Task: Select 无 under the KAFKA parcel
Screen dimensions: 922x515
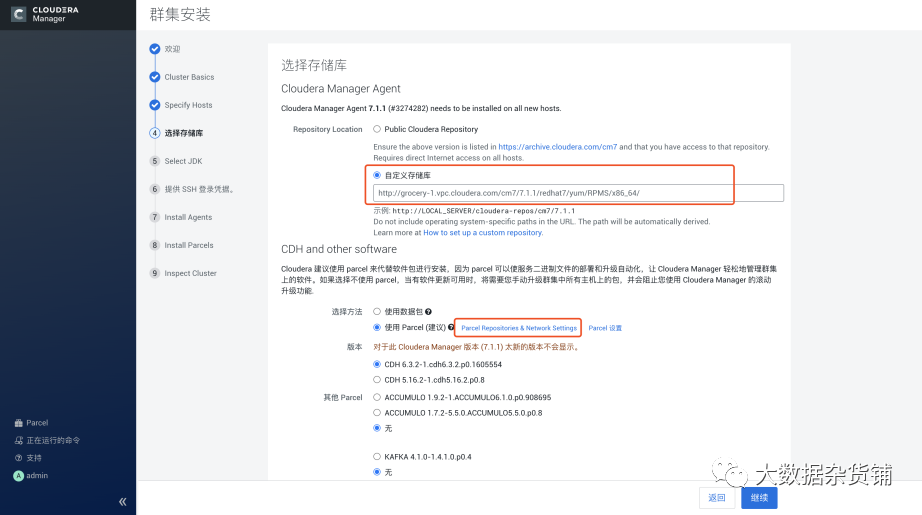Action: [377, 472]
